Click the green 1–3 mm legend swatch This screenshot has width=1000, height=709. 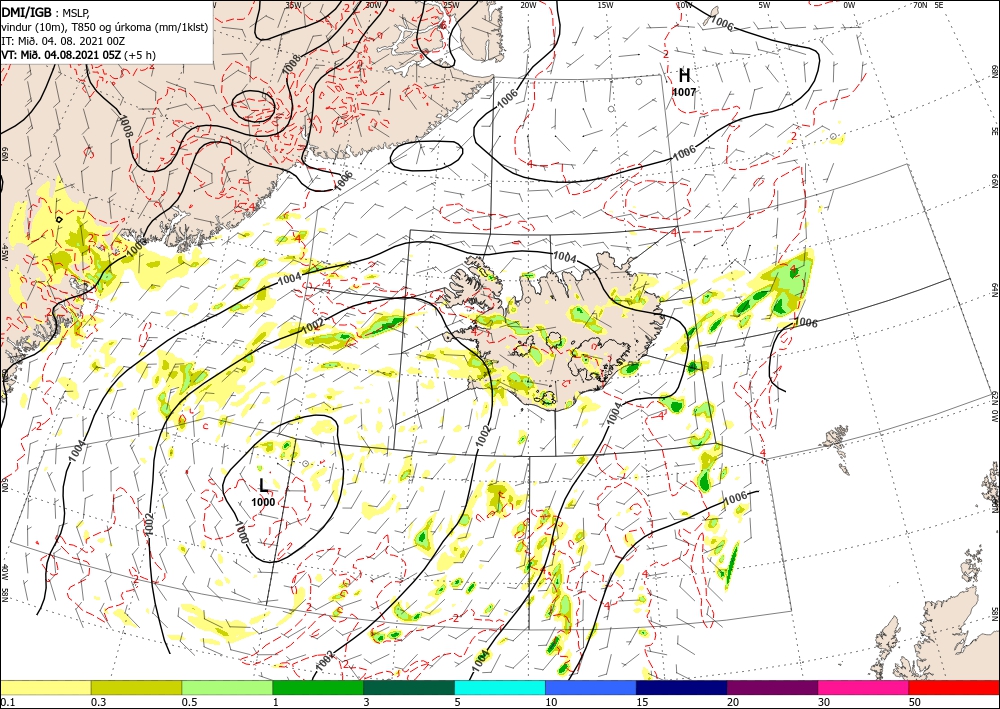(318, 688)
